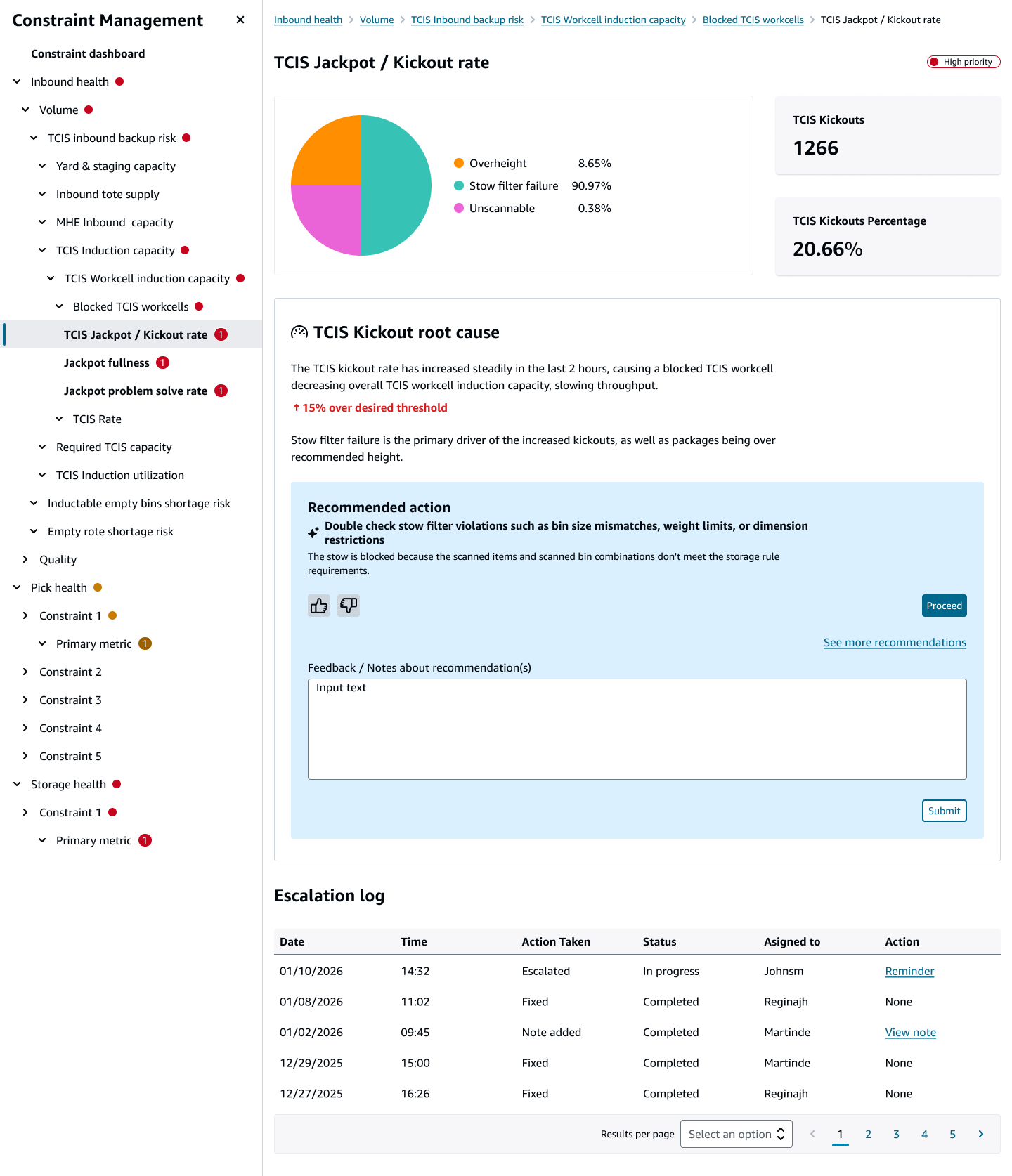Viewport: 1012px width, 1176px height.
Task: Open TCIS Induction utilization item
Action: click(x=120, y=475)
